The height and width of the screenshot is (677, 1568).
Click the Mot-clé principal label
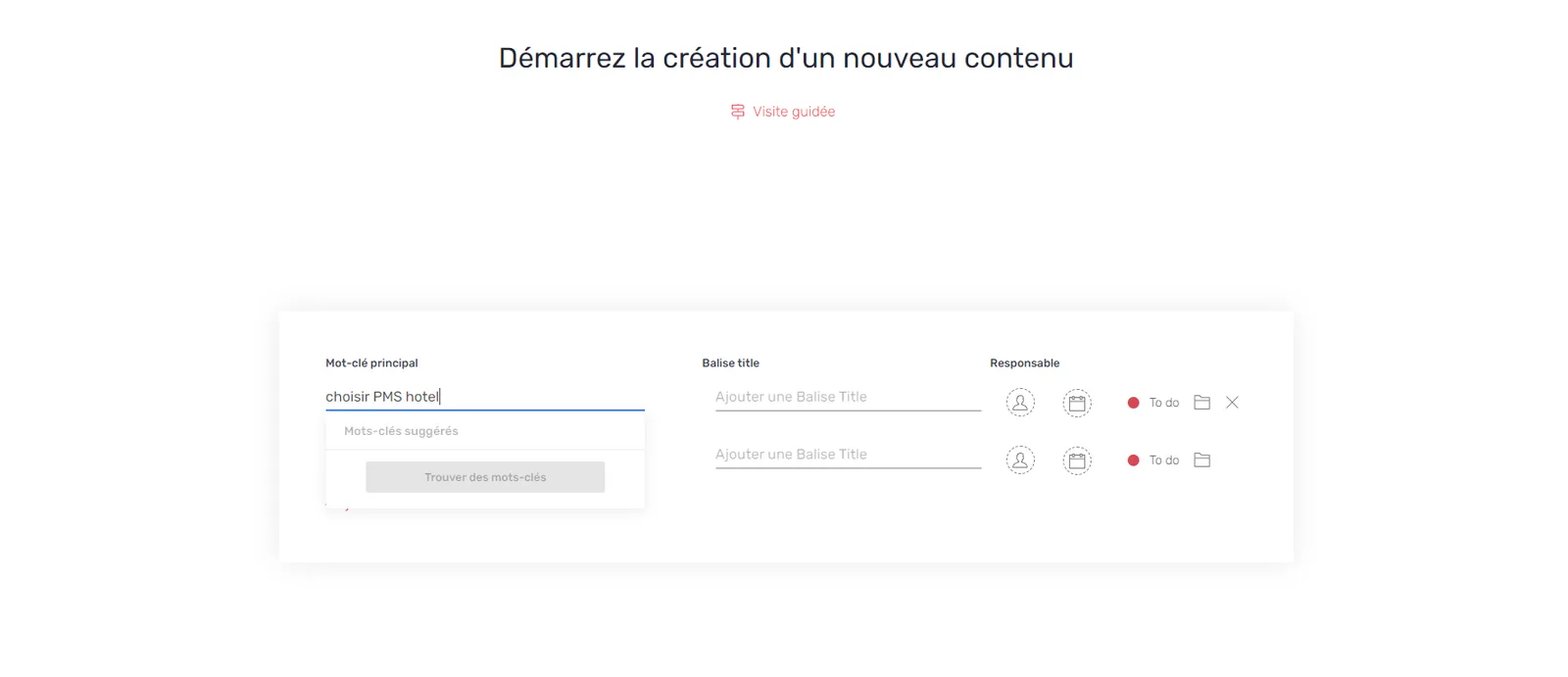pyautogui.click(x=371, y=363)
